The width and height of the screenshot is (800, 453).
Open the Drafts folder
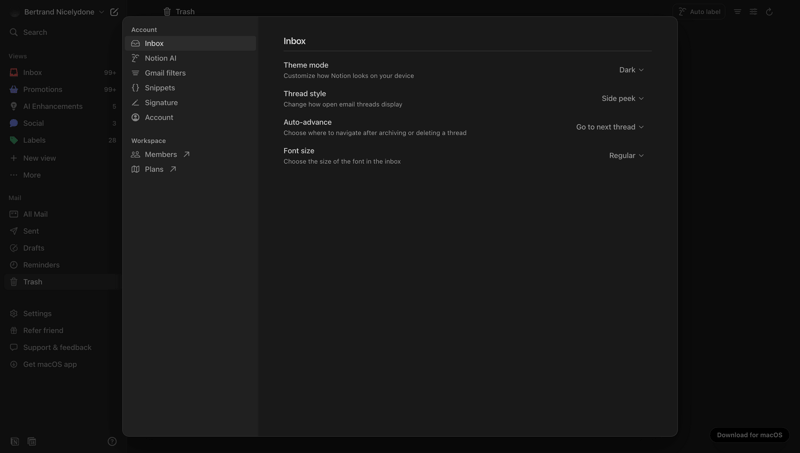(x=61, y=248)
